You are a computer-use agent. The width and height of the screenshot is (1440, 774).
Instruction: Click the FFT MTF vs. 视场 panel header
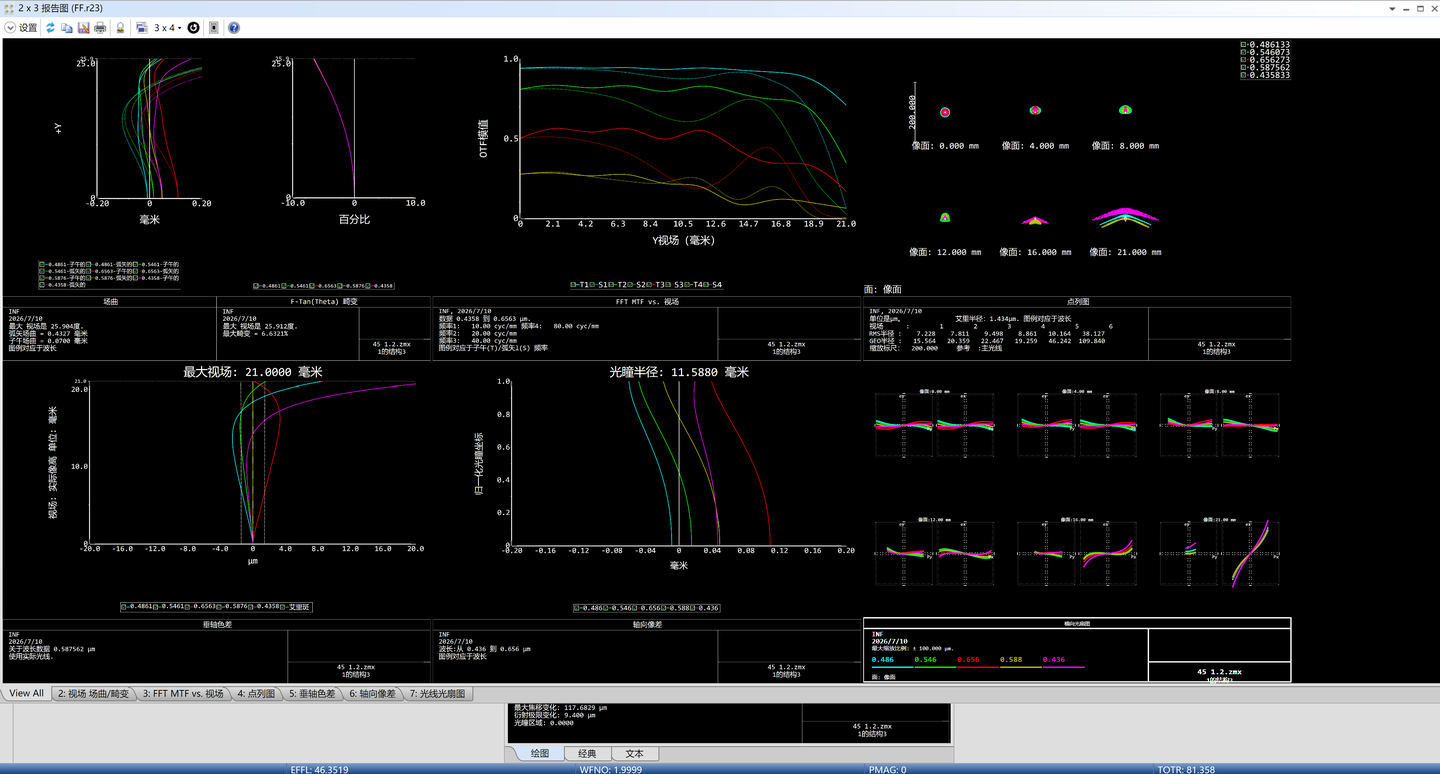pos(647,301)
